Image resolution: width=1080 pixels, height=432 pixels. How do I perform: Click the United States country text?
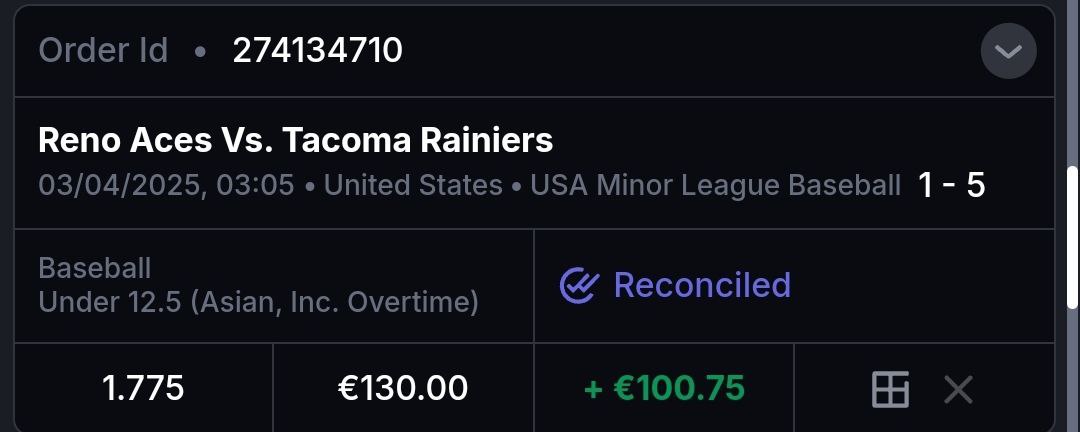413,185
